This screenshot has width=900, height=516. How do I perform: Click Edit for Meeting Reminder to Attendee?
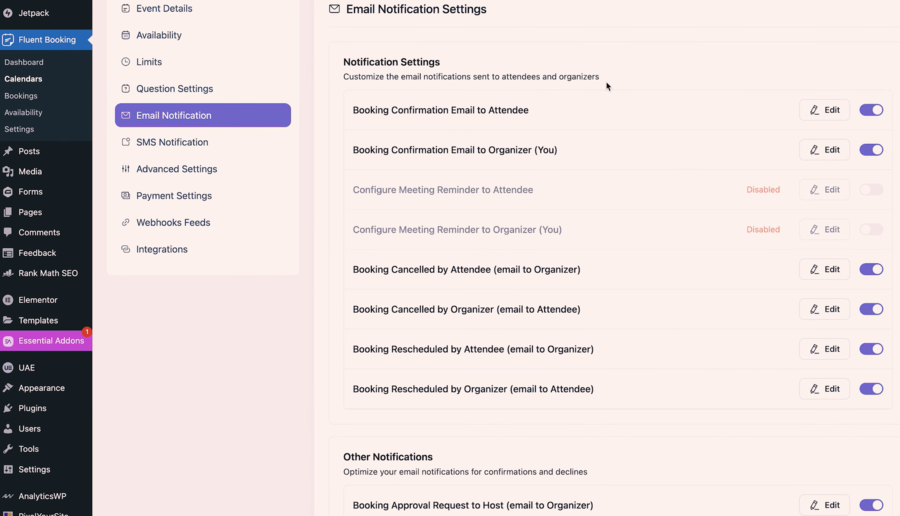tap(824, 189)
